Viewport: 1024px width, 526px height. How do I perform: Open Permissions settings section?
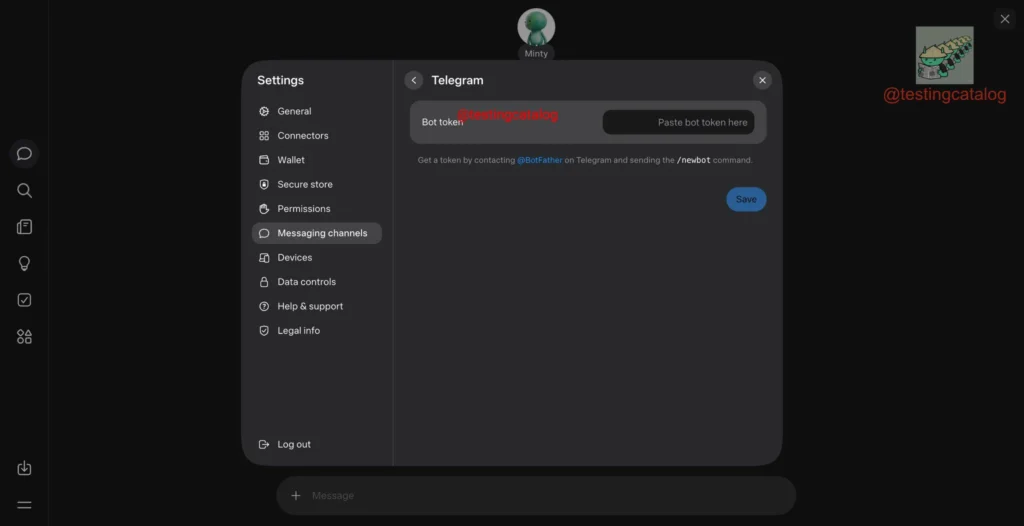point(317,209)
